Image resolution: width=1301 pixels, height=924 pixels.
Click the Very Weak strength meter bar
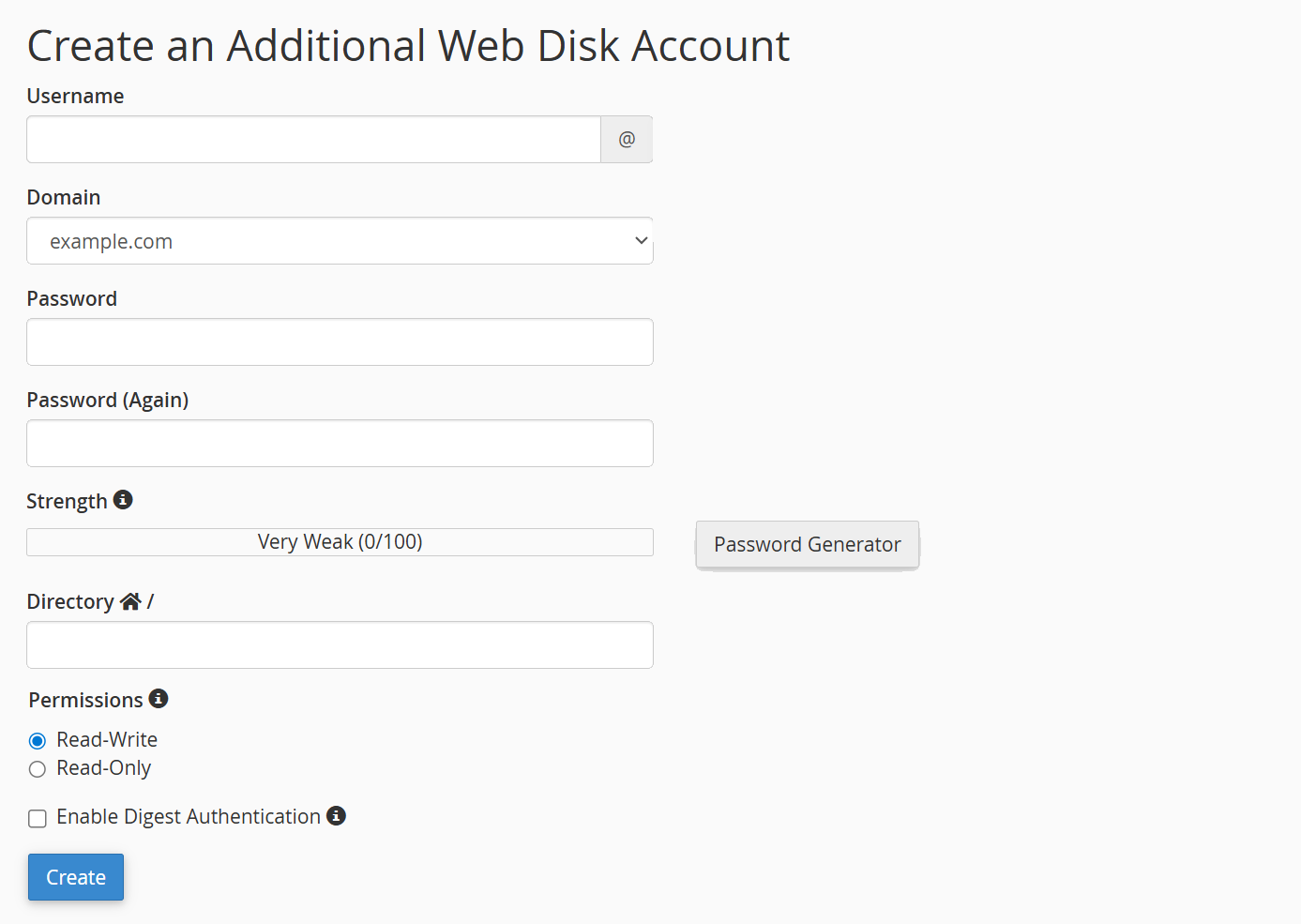coord(340,541)
